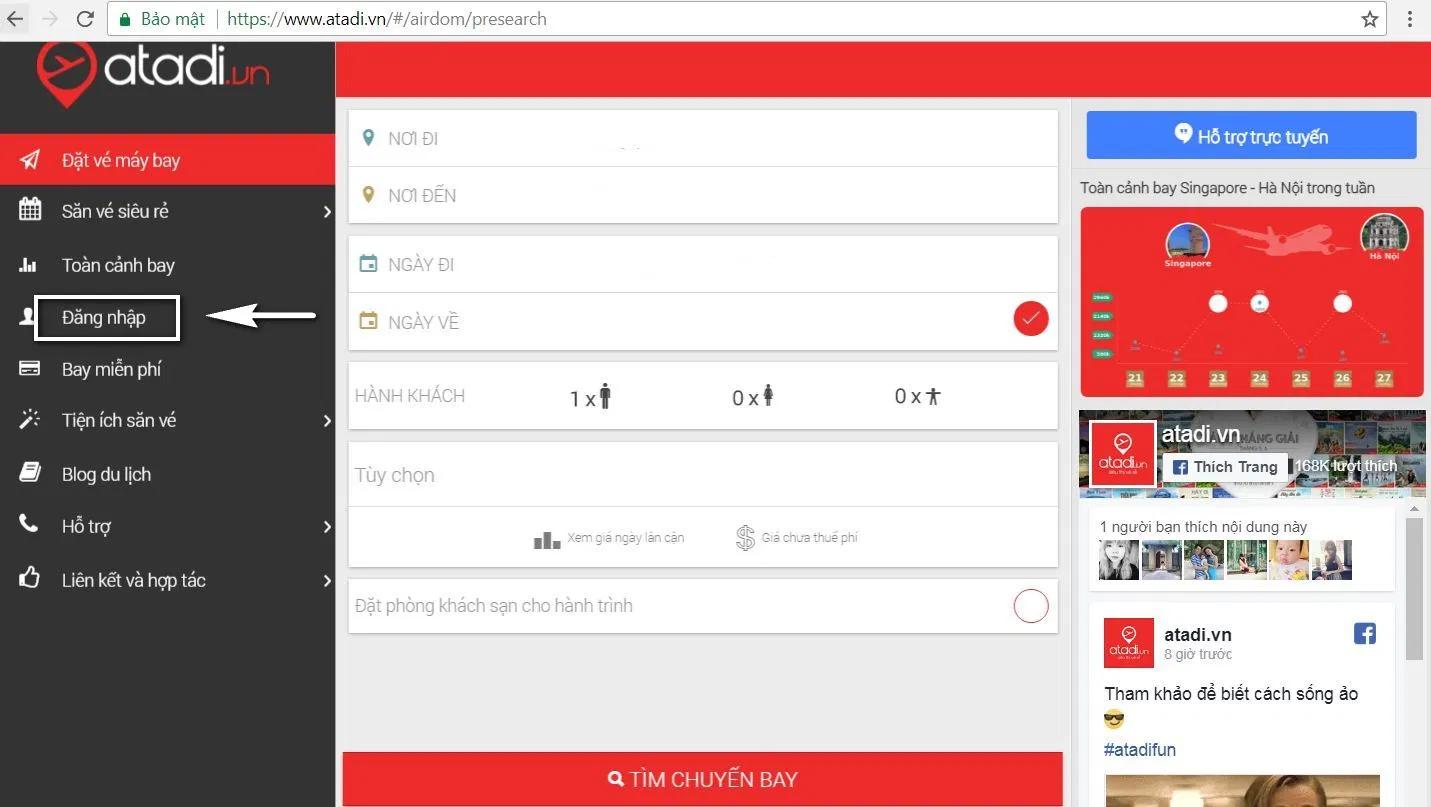1431x807 pixels.
Task: Expand the 'Hỗ trợ' sidebar submenu
Action: tap(326, 527)
